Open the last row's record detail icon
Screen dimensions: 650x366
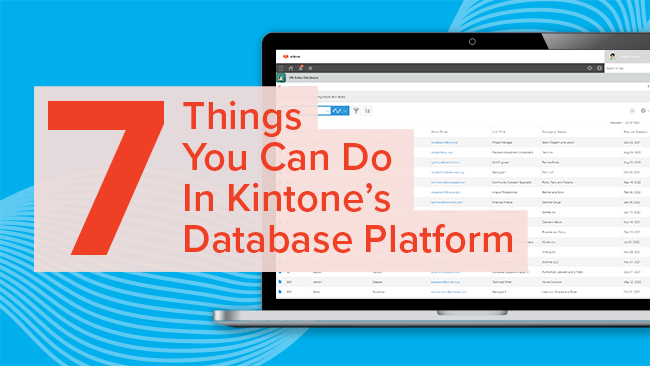coord(280,292)
